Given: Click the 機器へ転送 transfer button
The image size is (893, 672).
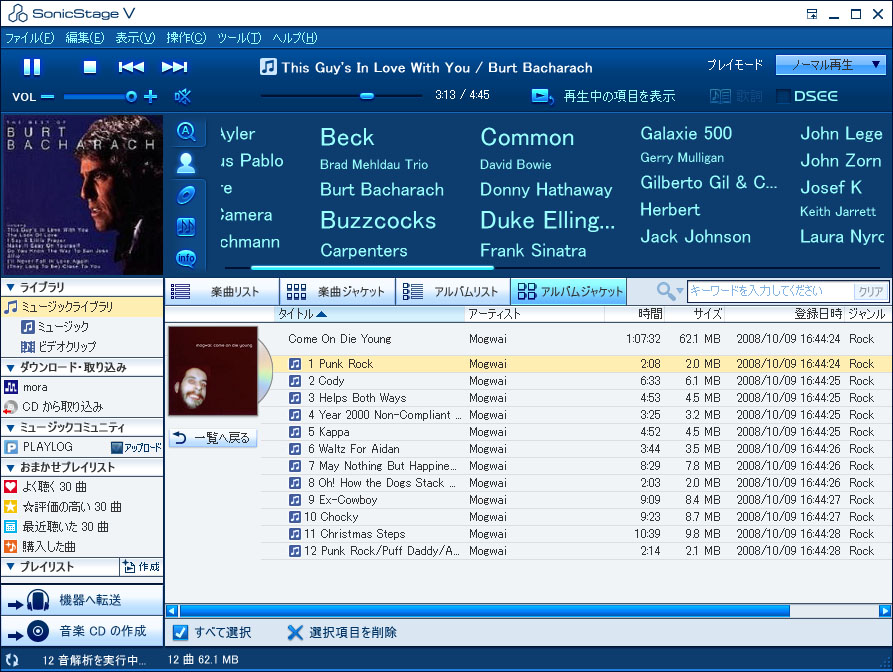Looking at the screenshot, I should (82, 600).
